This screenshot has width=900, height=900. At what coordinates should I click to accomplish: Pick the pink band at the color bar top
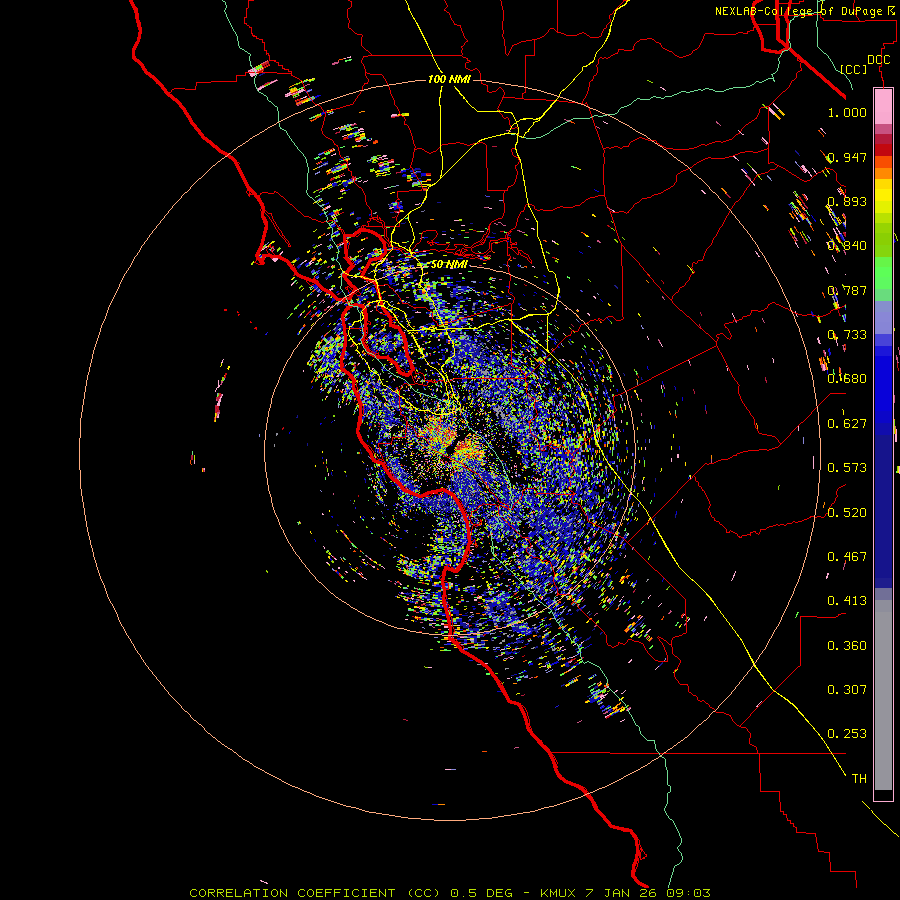click(x=883, y=106)
